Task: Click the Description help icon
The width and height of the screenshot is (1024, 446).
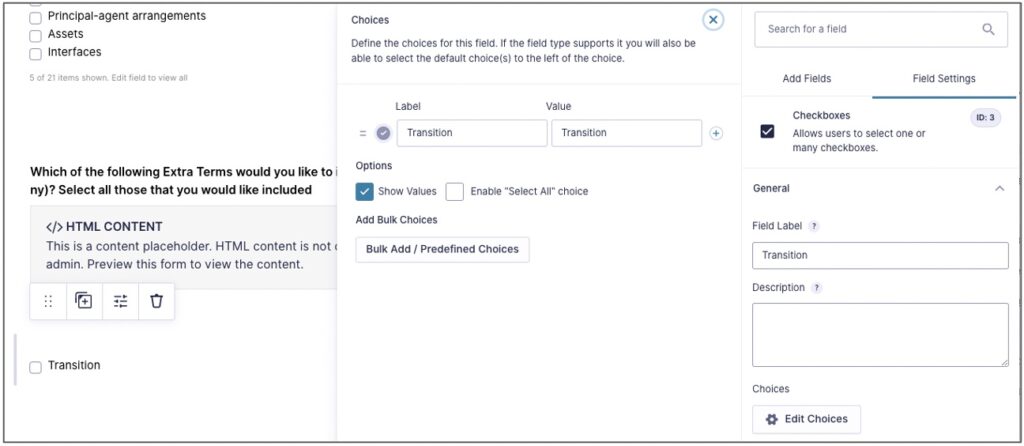Action: point(817,288)
